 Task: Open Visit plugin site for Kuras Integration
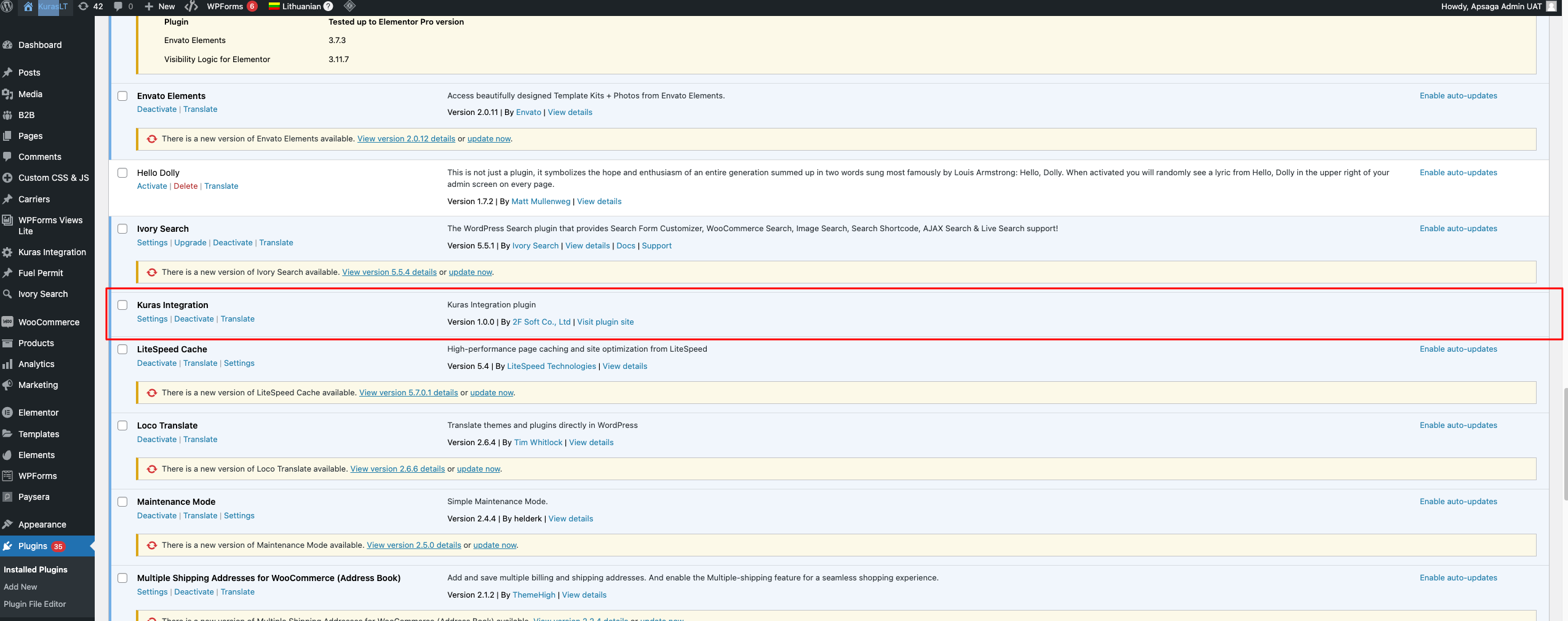605,322
